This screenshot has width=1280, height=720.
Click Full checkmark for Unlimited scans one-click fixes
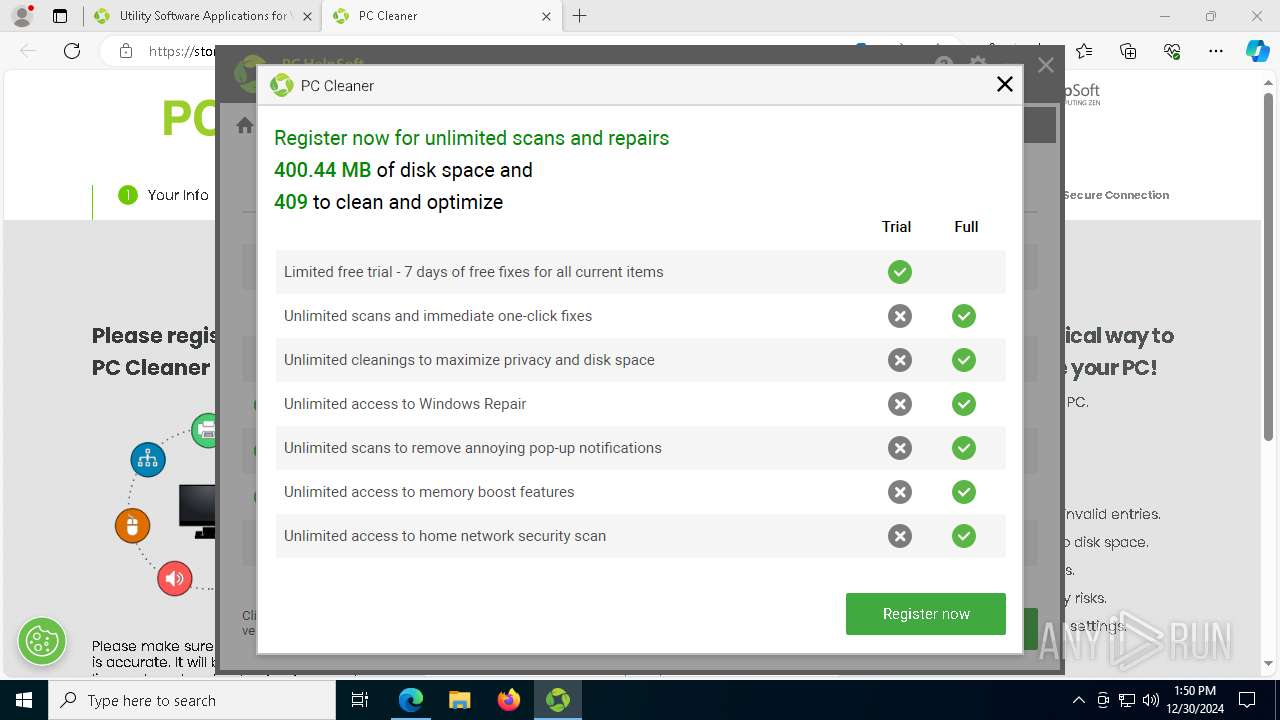tap(964, 316)
